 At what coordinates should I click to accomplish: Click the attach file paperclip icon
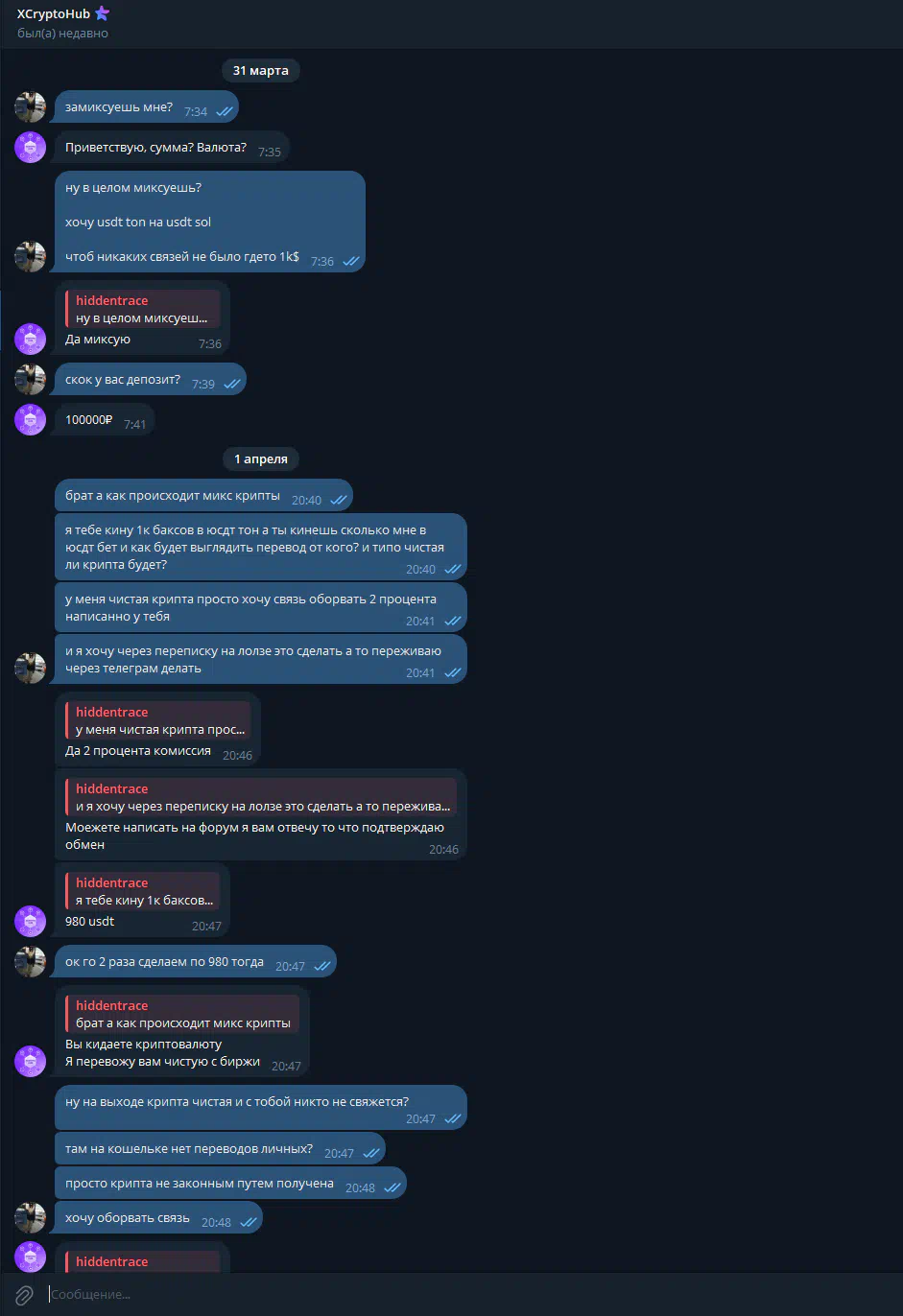click(24, 1294)
